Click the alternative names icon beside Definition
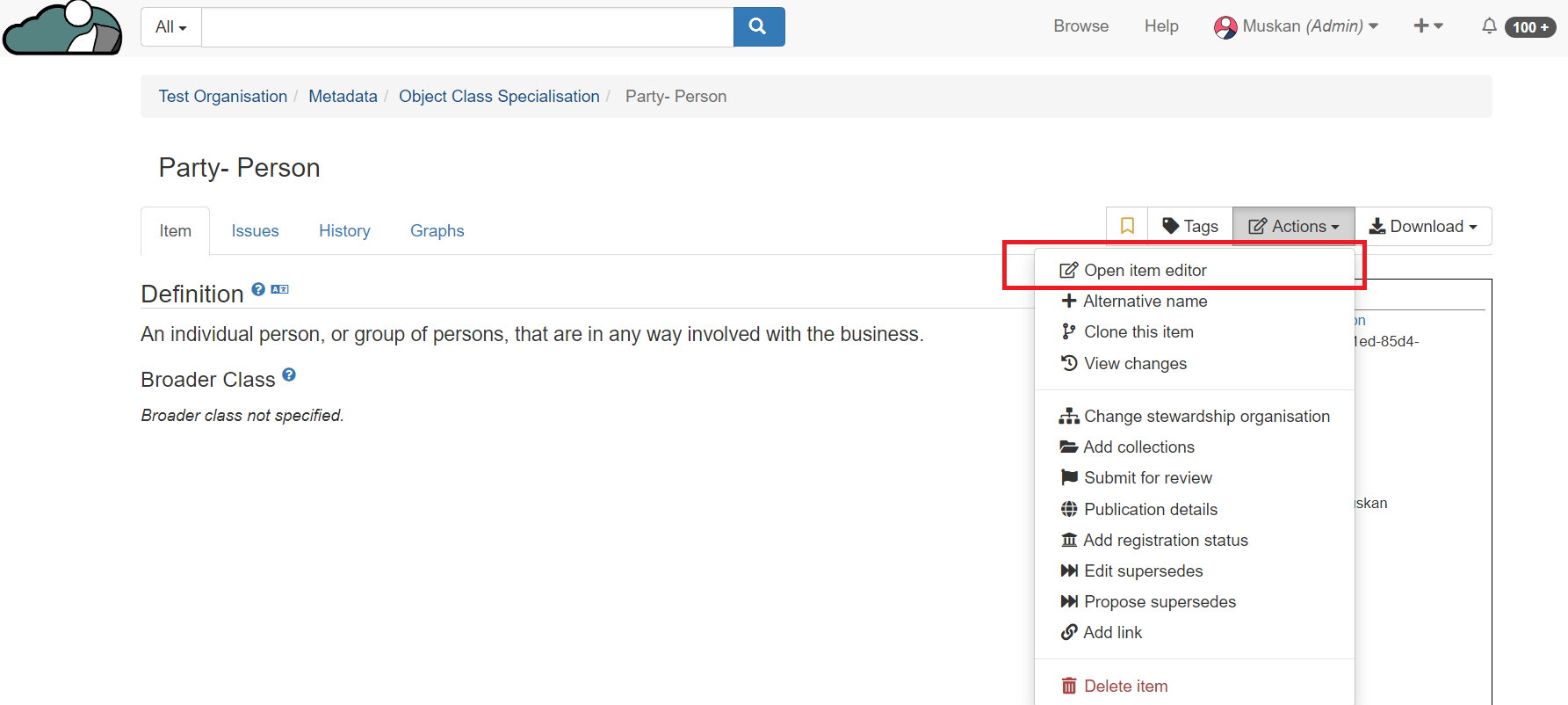Screen dimensions: 1568x705 point(279,289)
